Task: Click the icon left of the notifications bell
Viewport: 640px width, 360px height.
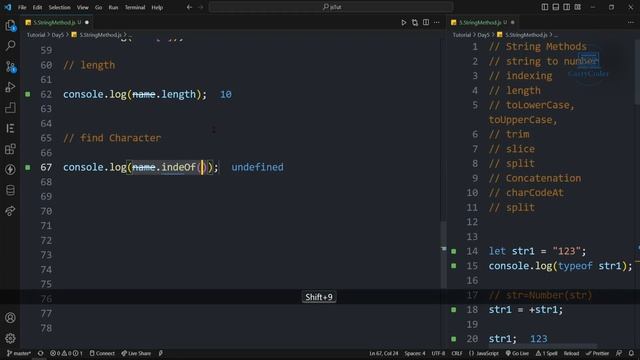Action: (x=619, y=353)
